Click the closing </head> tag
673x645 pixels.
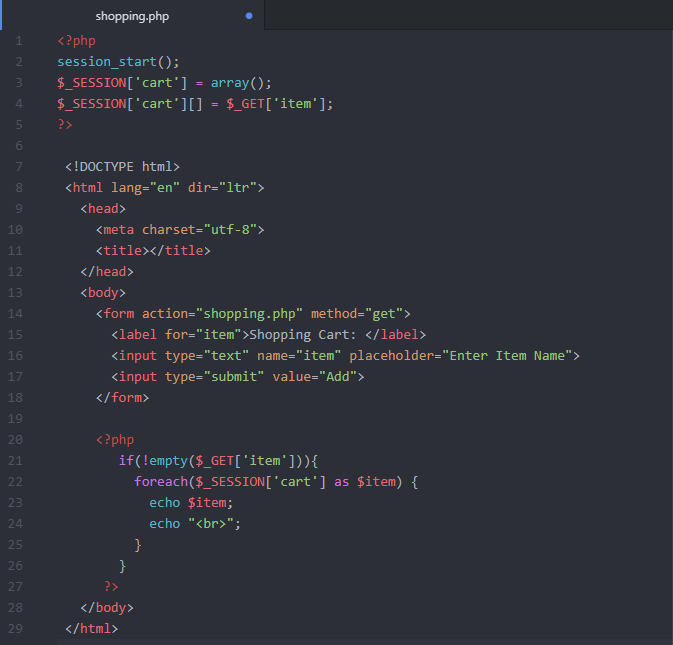(107, 272)
